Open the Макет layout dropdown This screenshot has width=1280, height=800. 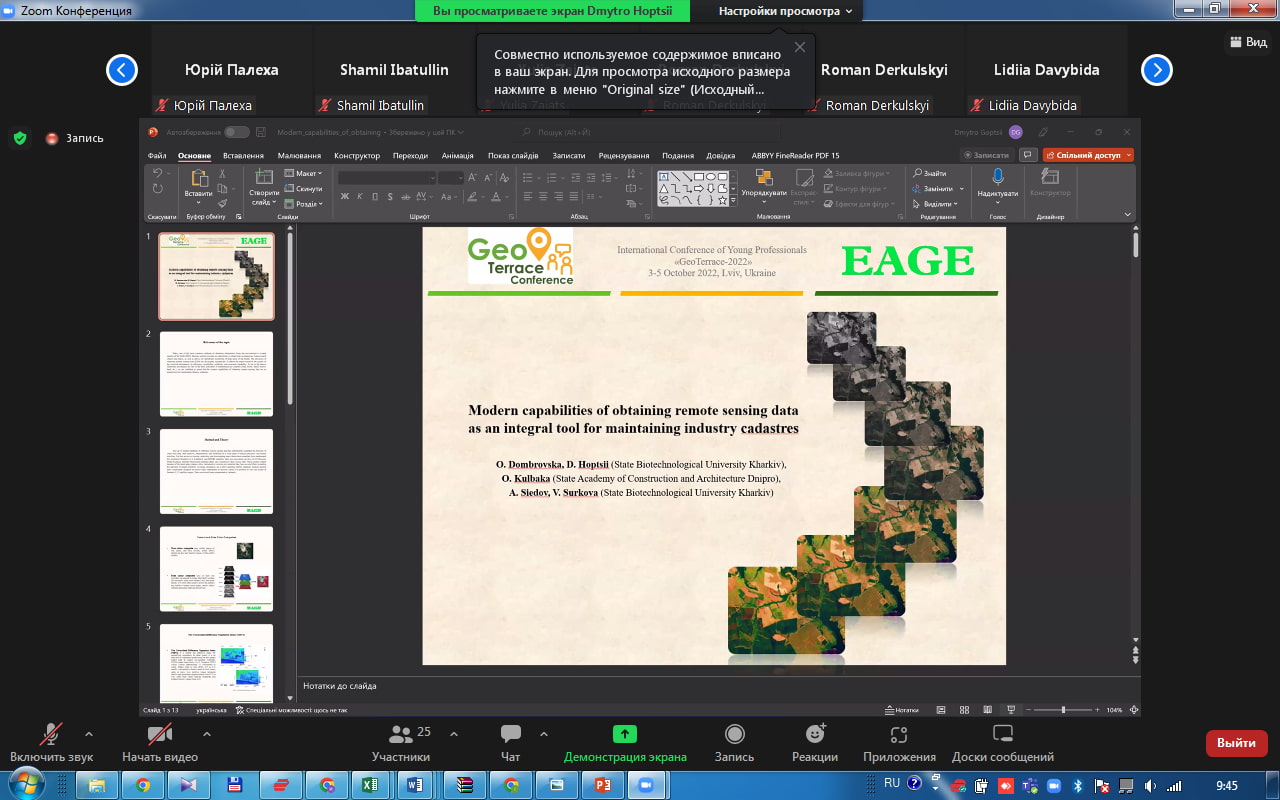pos(303,173)
